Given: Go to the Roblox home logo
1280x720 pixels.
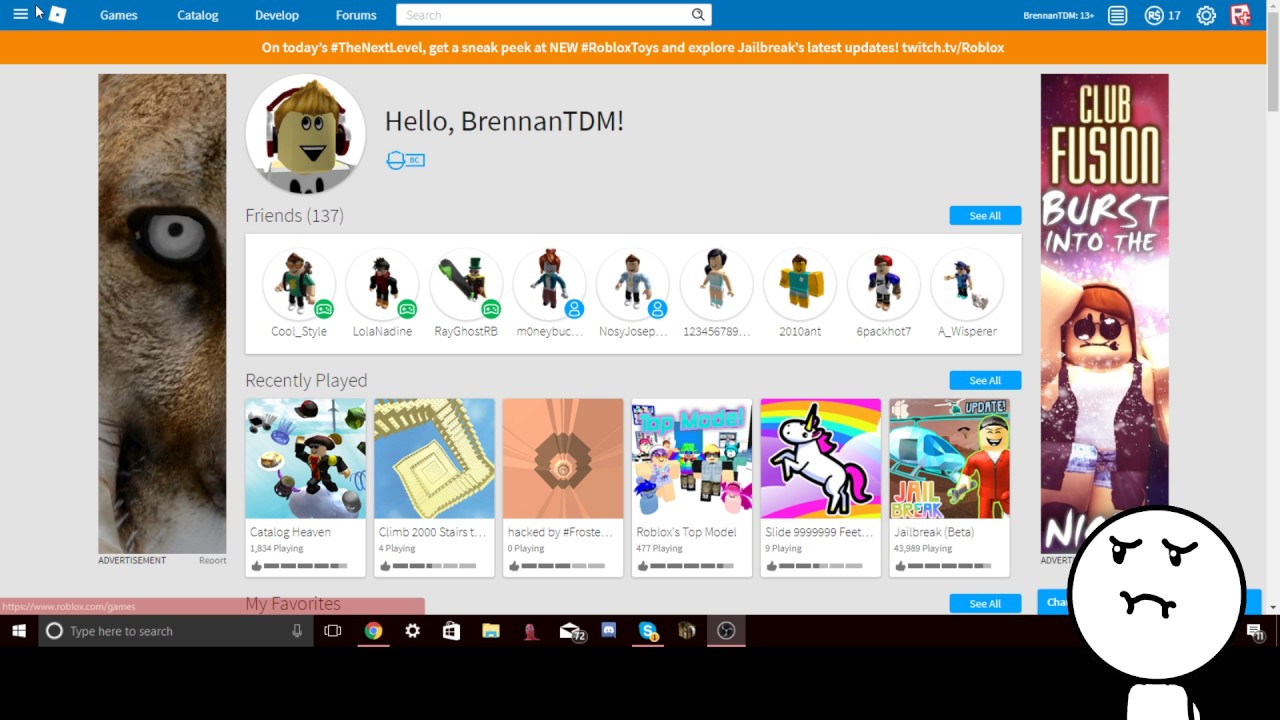Looking at the screenshot, I should click(x=57, y=15).
